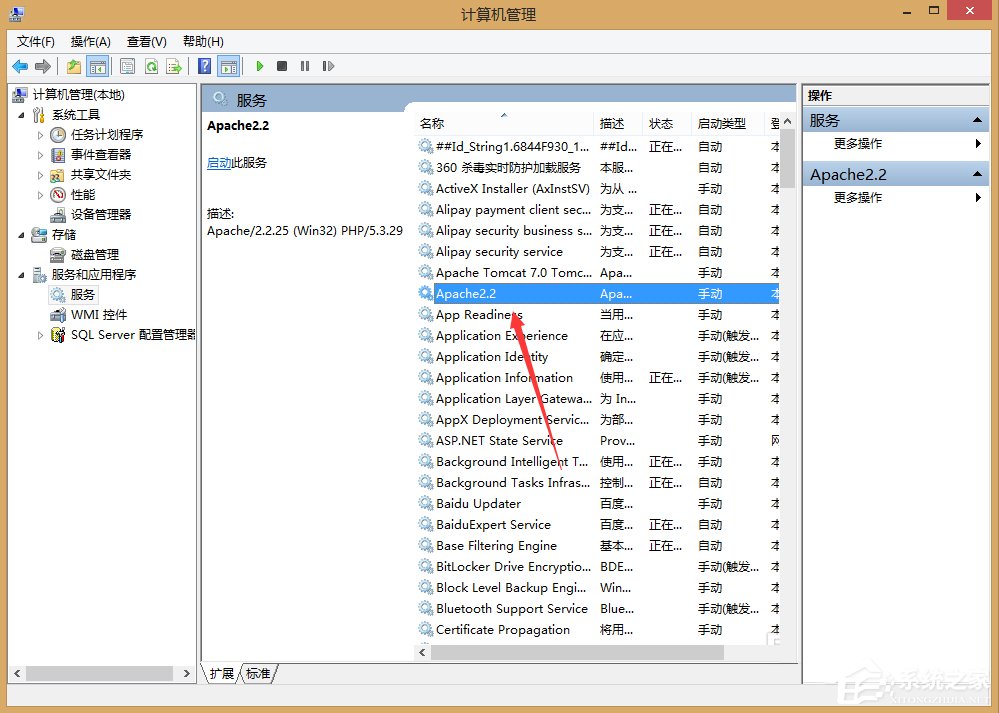Open help using the blue question mark icon

pos(203,66)
